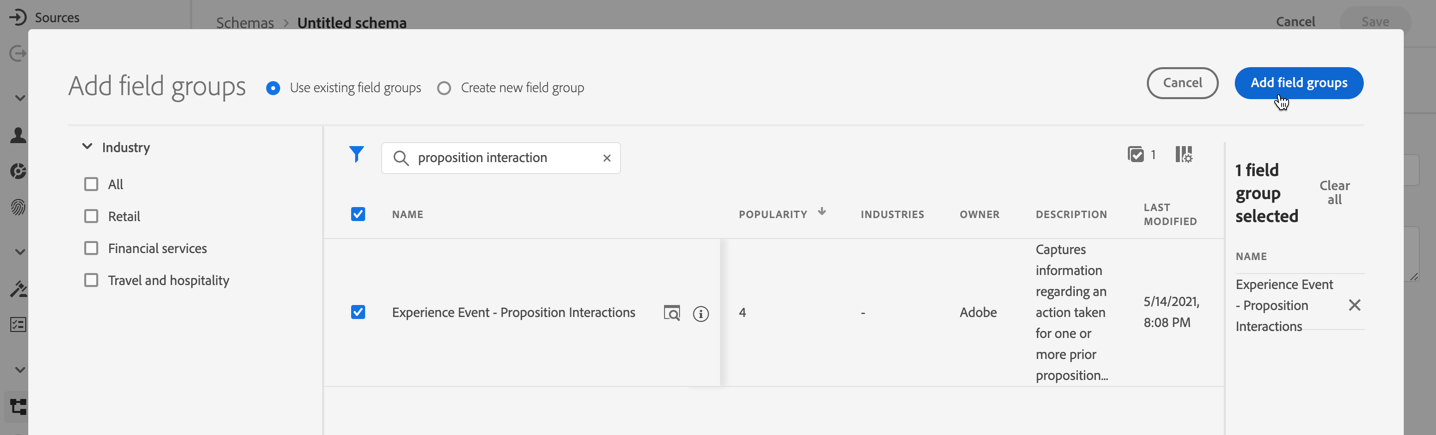Open the column settings icon
The image size is (1436, 435).
1184,154
